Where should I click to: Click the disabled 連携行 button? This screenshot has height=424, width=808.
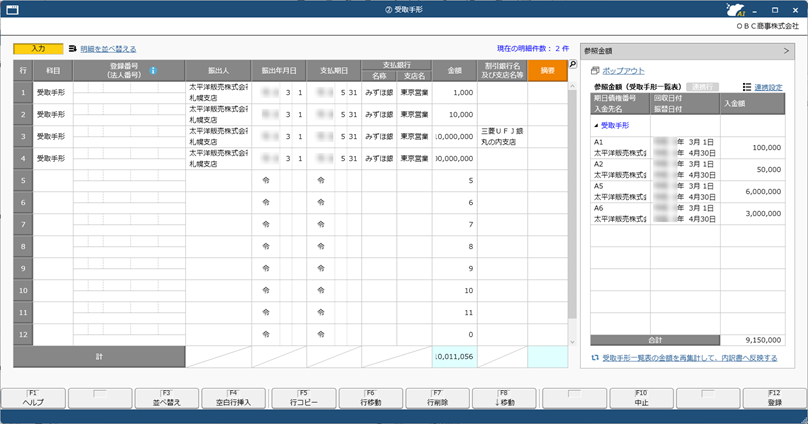click(x=702, y=87)
